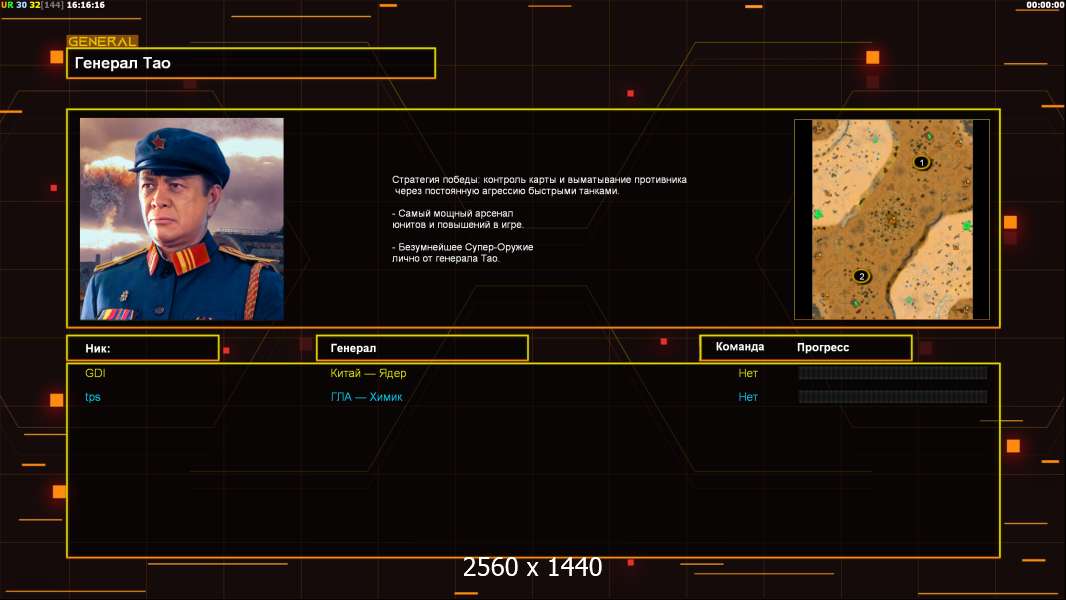Click the UR 30 32 FPS counter overlay
The width and height of the screenshot is (1066, 600).
coord(20,5)
